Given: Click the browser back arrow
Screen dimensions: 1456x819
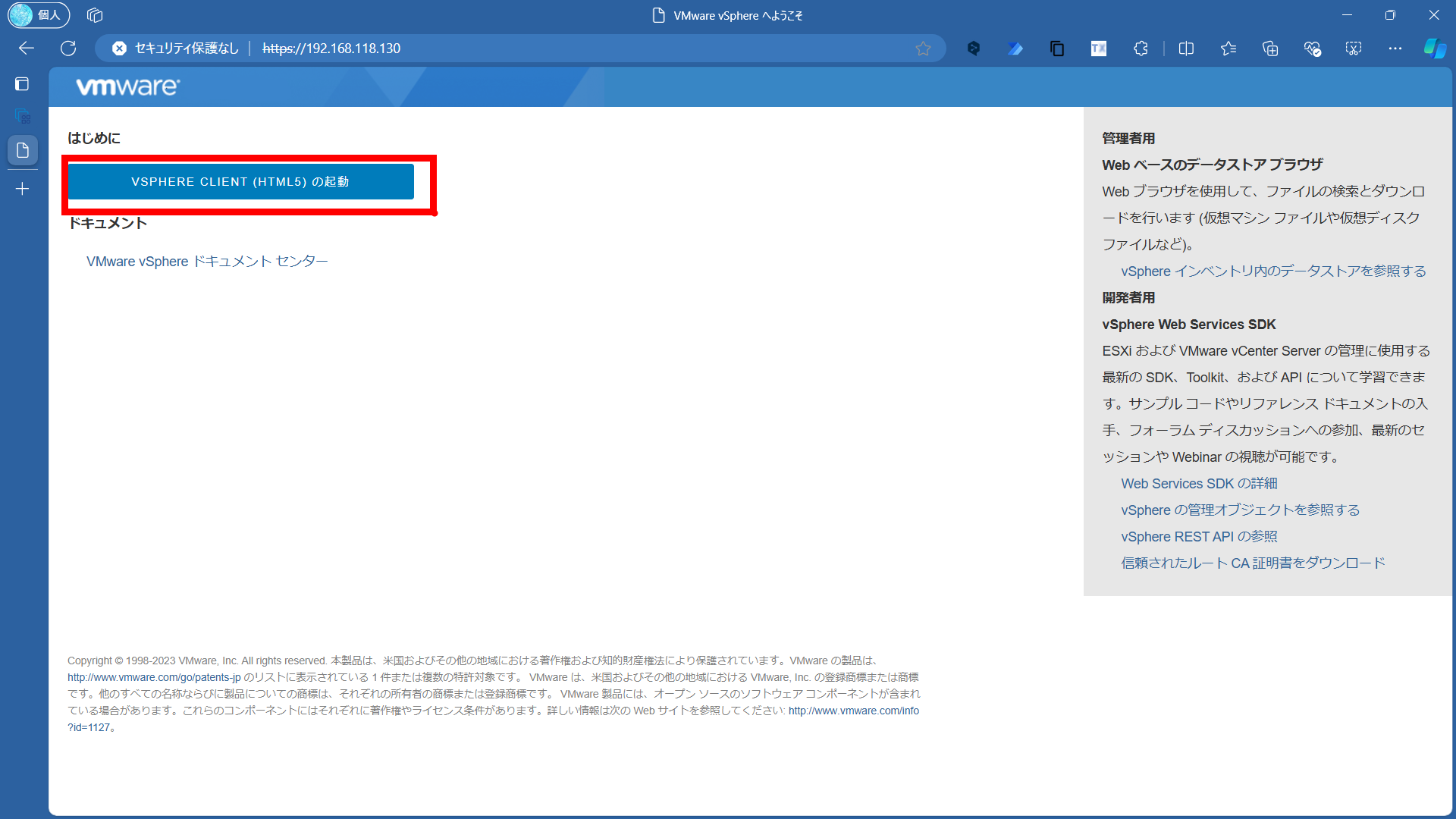Looking at the screenshot, I should 27,49.
